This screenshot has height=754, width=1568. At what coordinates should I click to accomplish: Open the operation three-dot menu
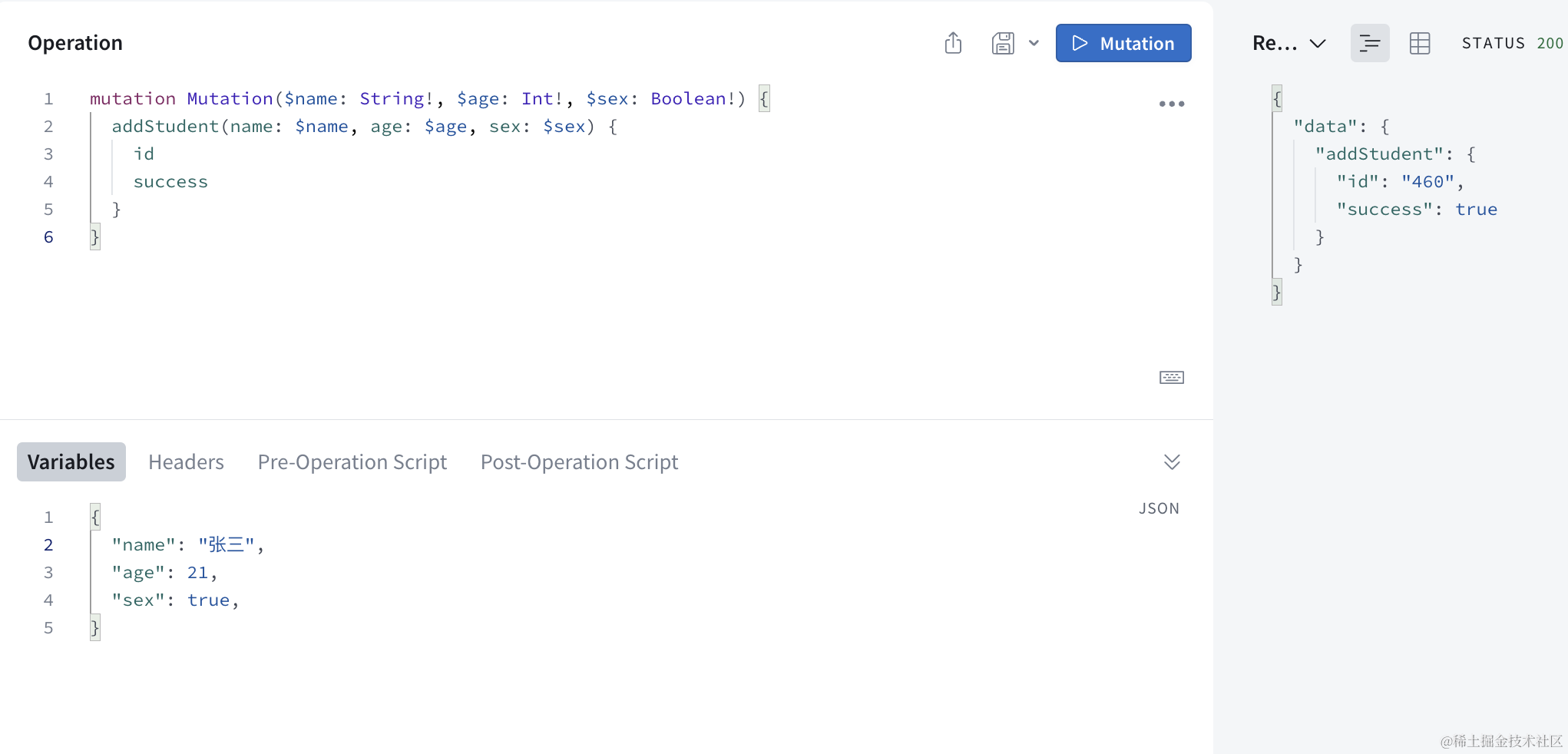[1171, 104]
